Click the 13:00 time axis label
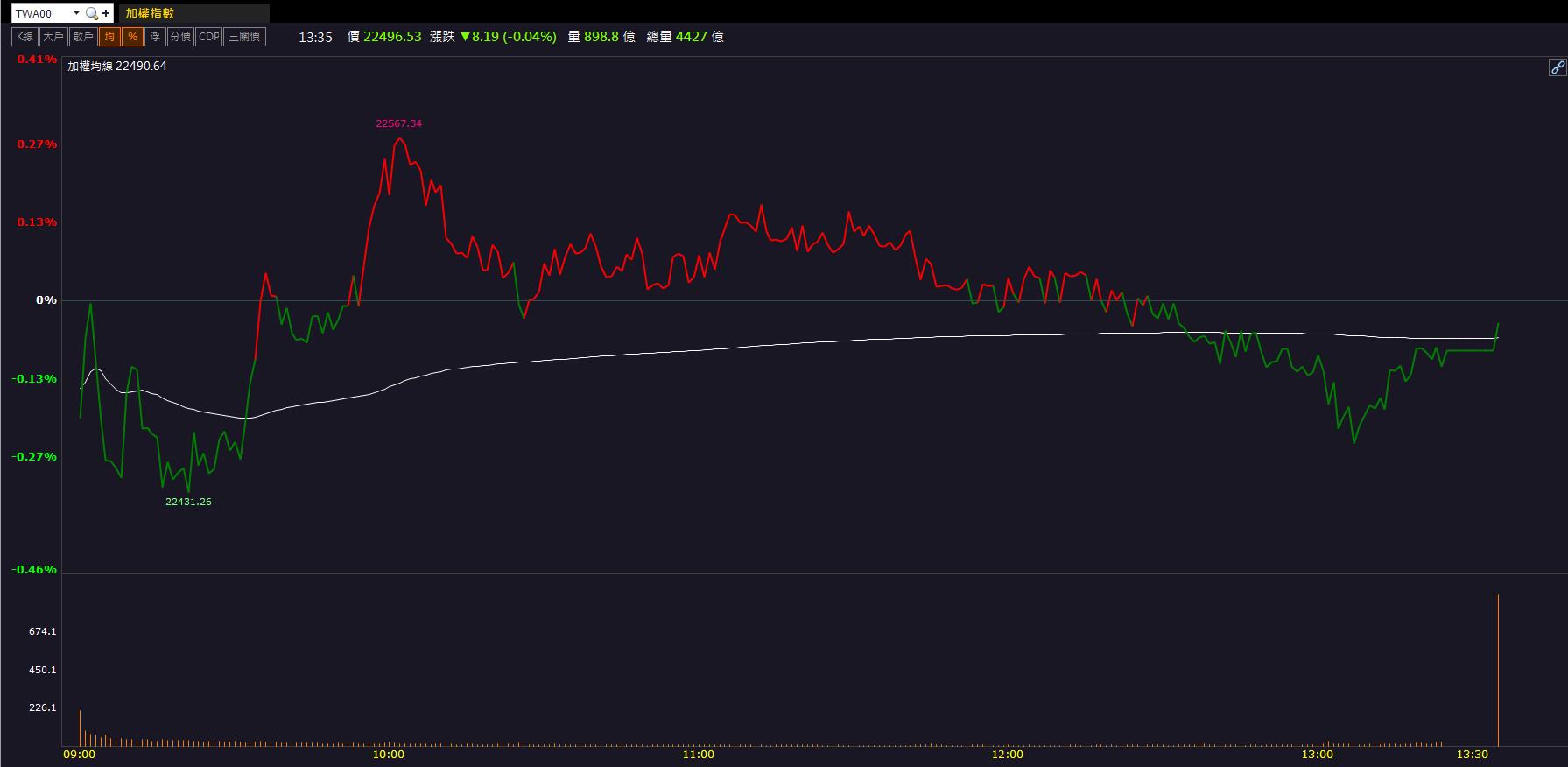The image size is (1568, 767). (1318, 755)
